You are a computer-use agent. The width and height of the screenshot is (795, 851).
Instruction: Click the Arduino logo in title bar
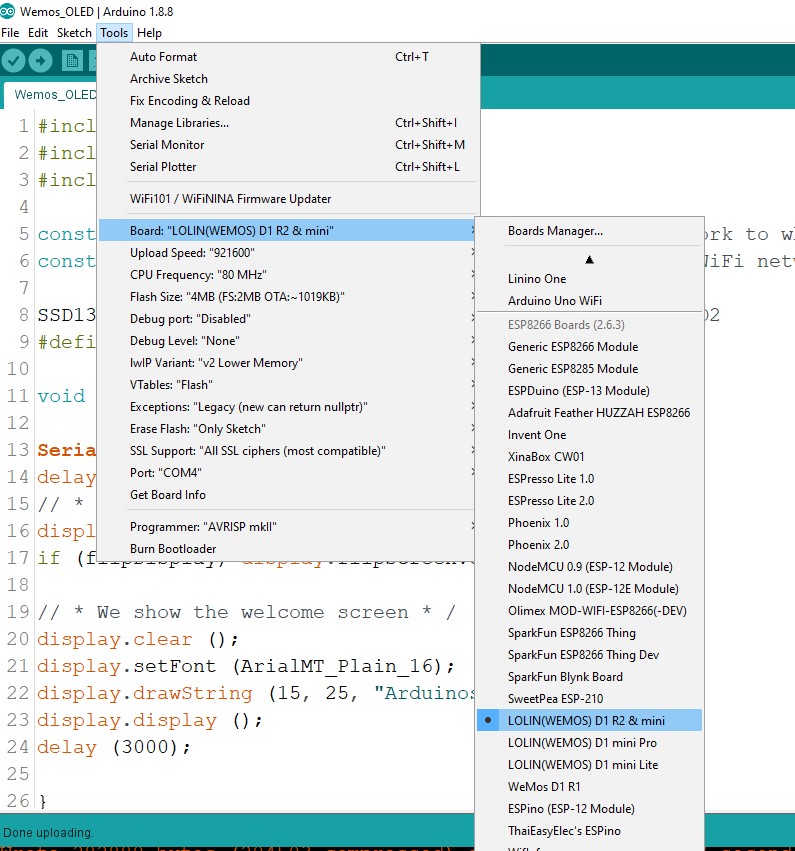[x=8, y=11]
